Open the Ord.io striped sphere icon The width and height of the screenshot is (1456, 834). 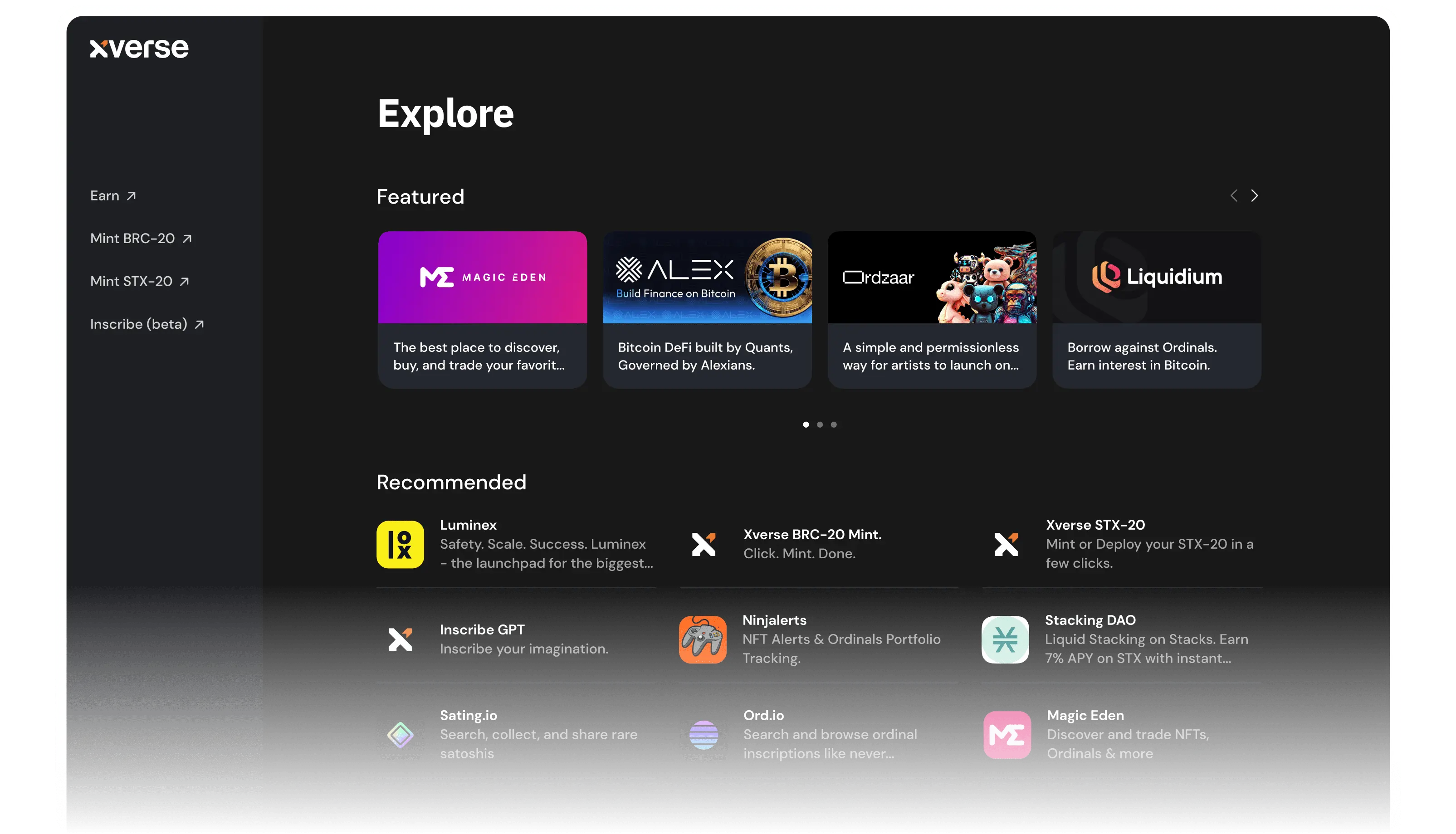pos(704,735)
